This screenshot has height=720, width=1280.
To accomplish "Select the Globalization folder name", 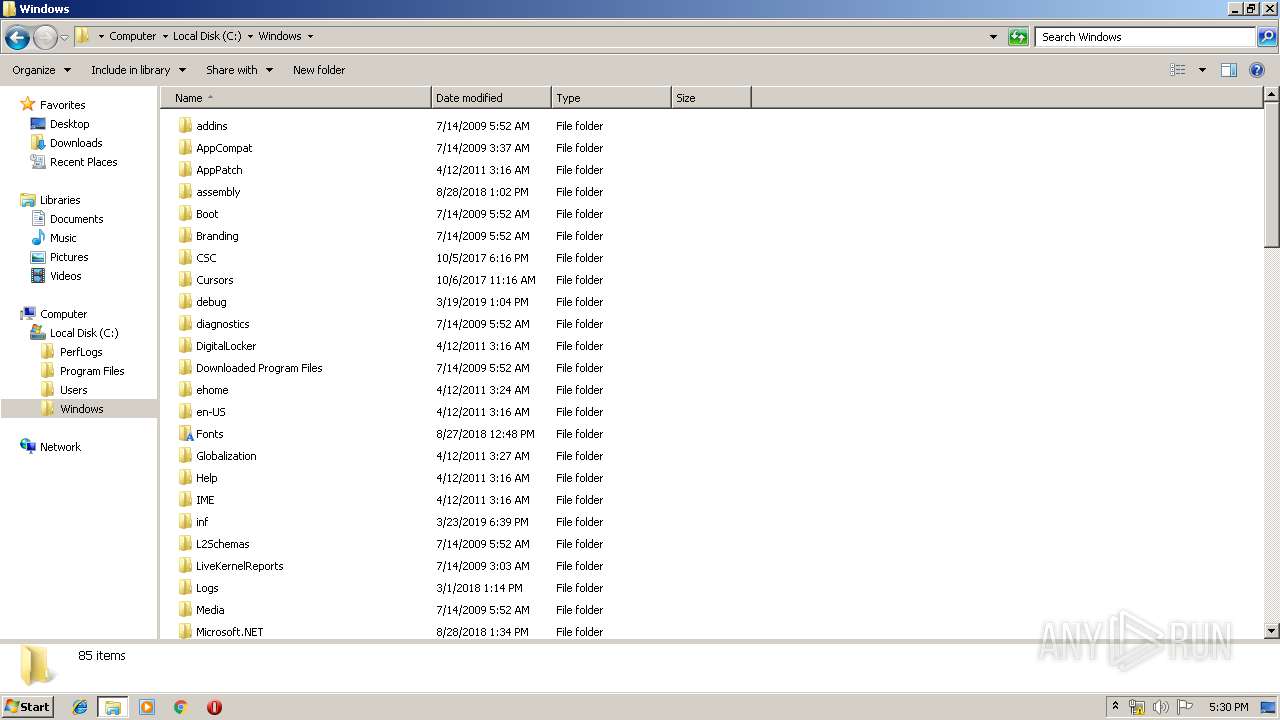I will pos(226,456).
